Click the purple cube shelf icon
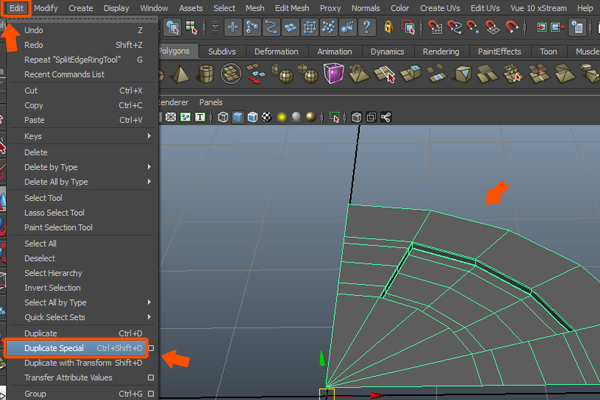Image resolution: width=600 pixels, height=400 pixels. click(333, 75)
